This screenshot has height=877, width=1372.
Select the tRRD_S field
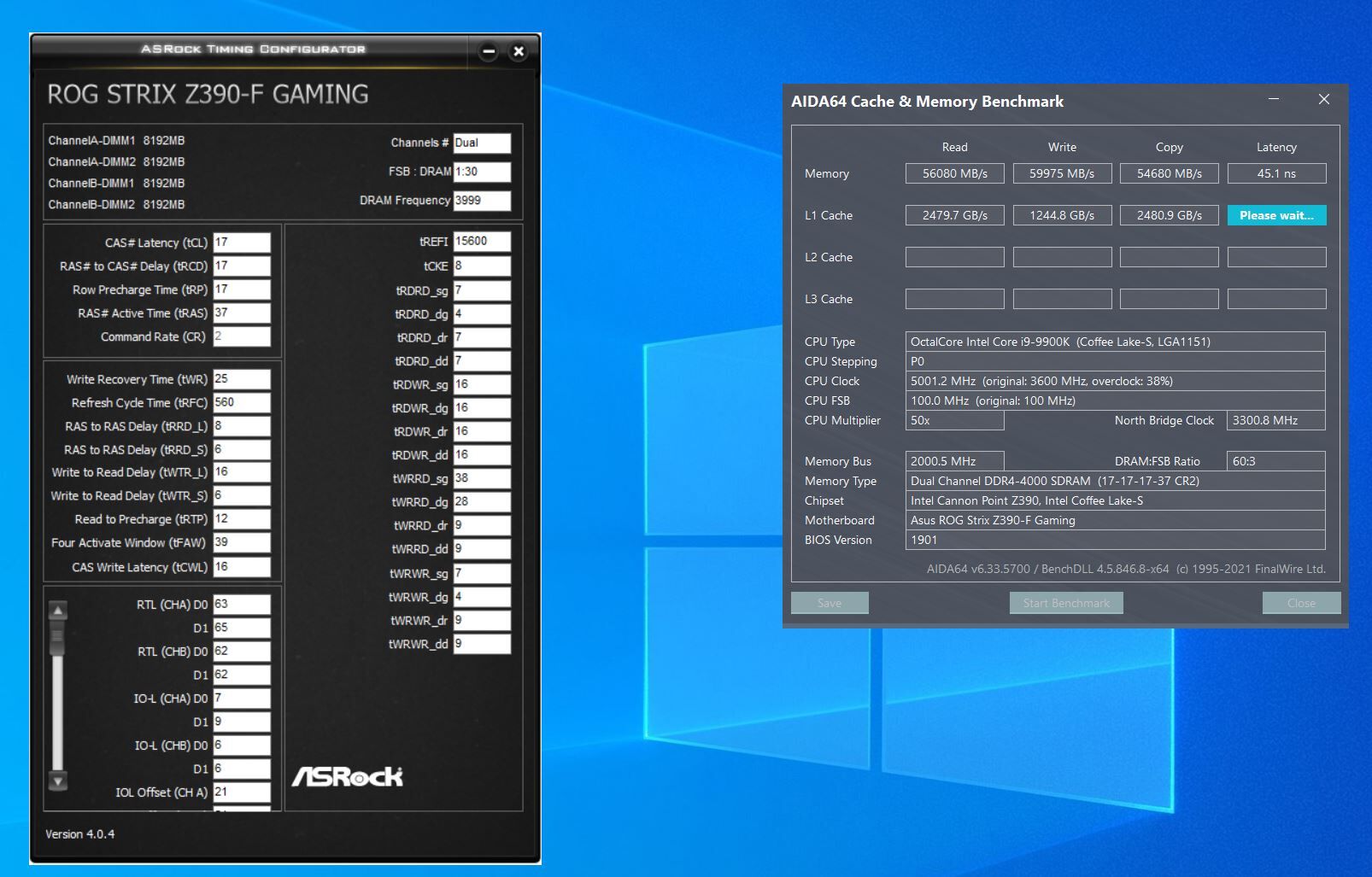(x=242, y=449)
